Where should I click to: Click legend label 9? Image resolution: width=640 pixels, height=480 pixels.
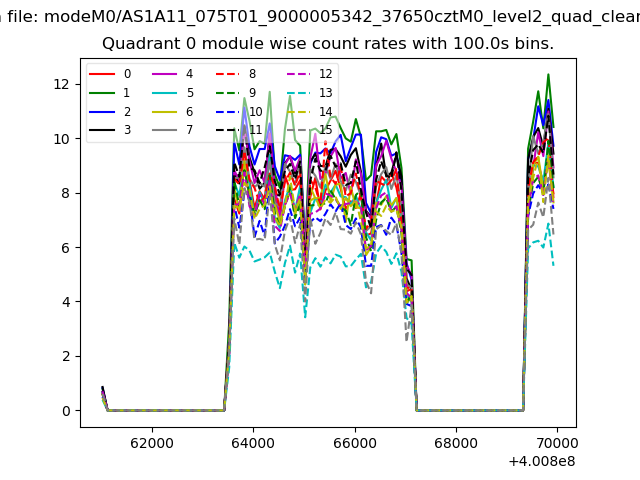pyautogui.click(x=252, y=93)
